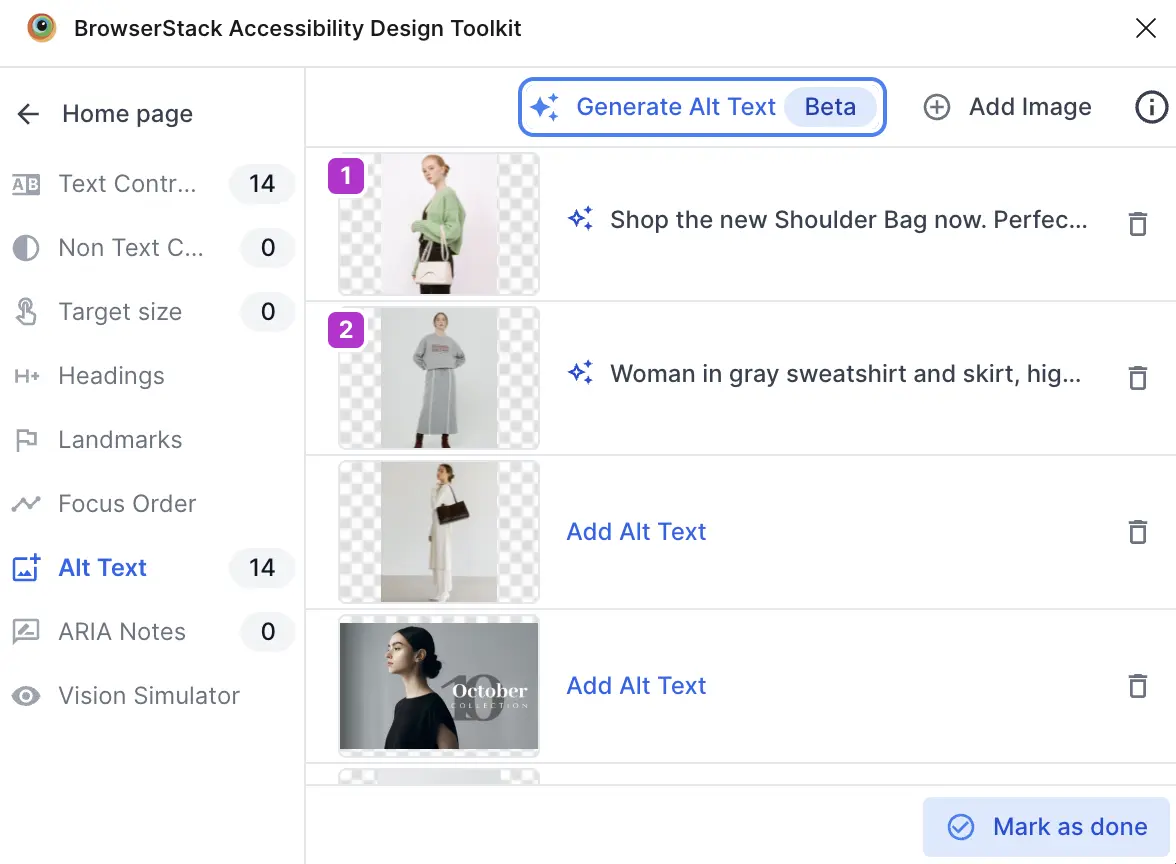Delete the gray sweatshirt image entry
1176x864 pixels.
1138,377
